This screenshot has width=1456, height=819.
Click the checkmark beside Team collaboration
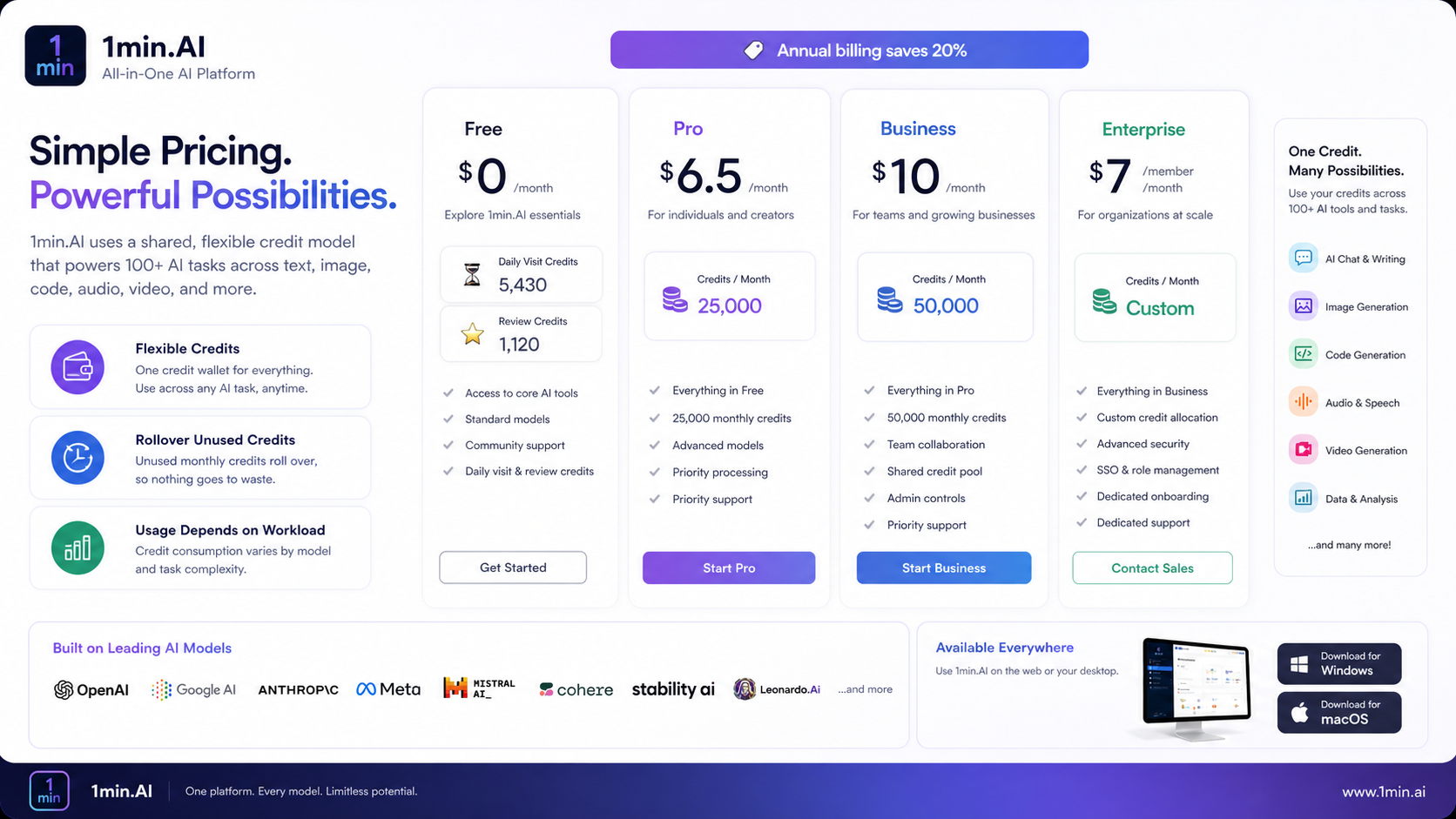[x=869, y=444]
